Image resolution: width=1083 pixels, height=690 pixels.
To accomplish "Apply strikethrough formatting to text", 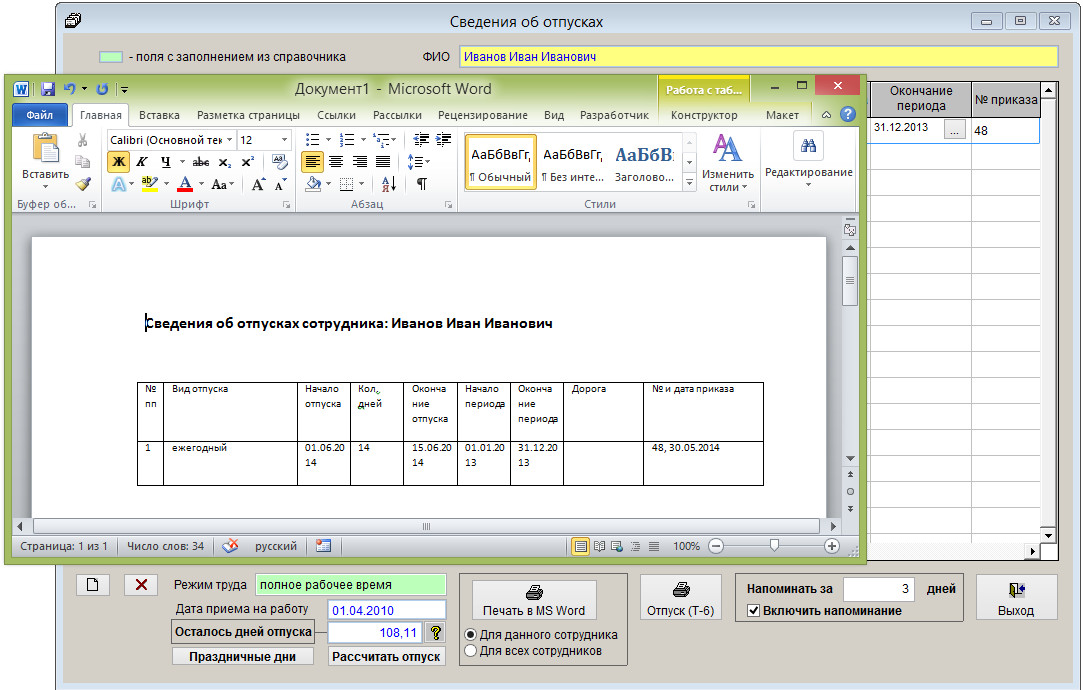I will [200, 162].
